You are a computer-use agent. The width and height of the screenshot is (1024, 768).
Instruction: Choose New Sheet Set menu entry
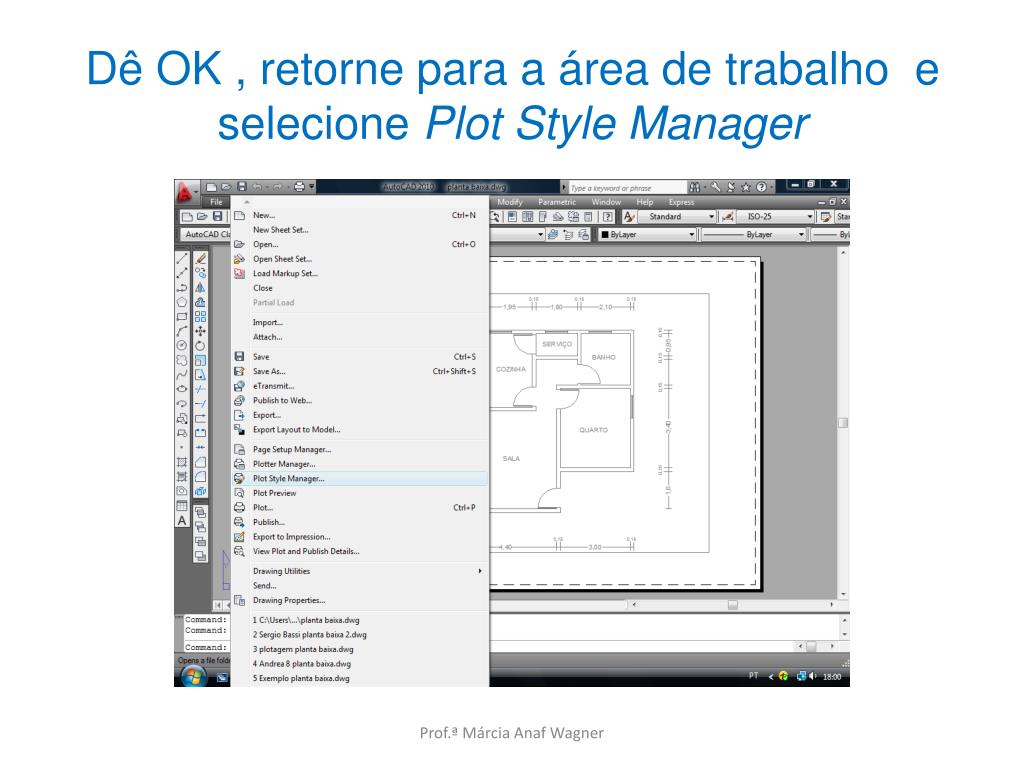[x=360, y=230]
